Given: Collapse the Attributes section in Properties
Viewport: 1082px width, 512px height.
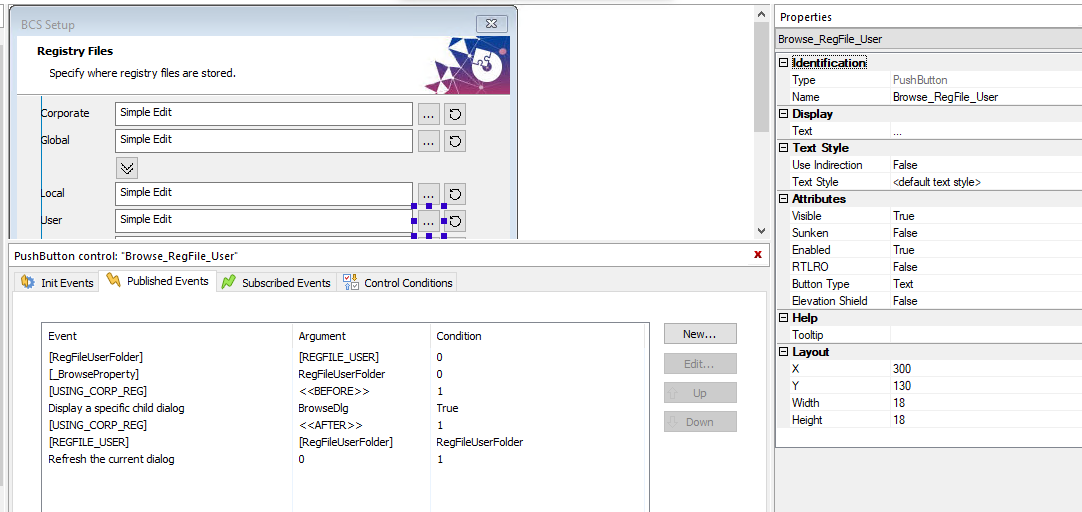Looking at the screenshot, I should point(784,199).
